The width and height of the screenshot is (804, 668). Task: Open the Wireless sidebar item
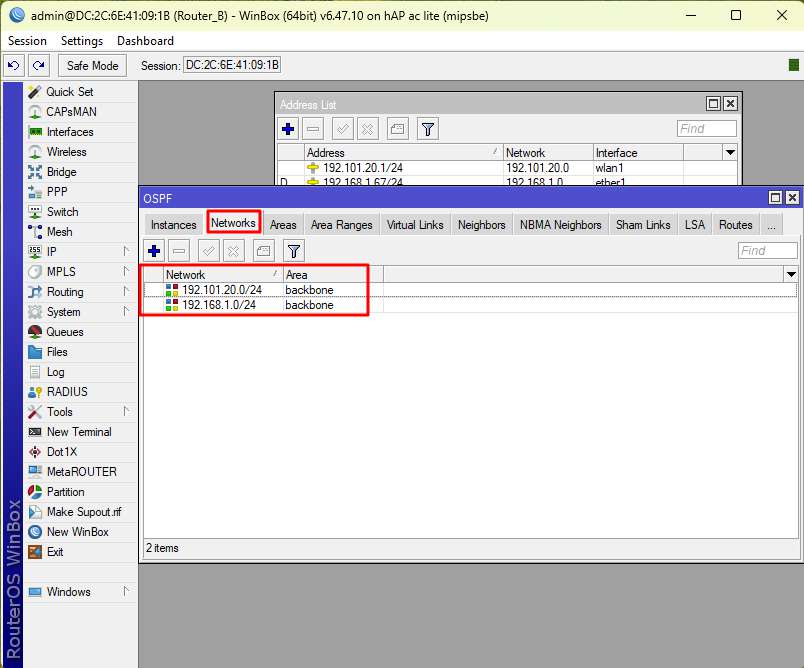click(66, 152)
